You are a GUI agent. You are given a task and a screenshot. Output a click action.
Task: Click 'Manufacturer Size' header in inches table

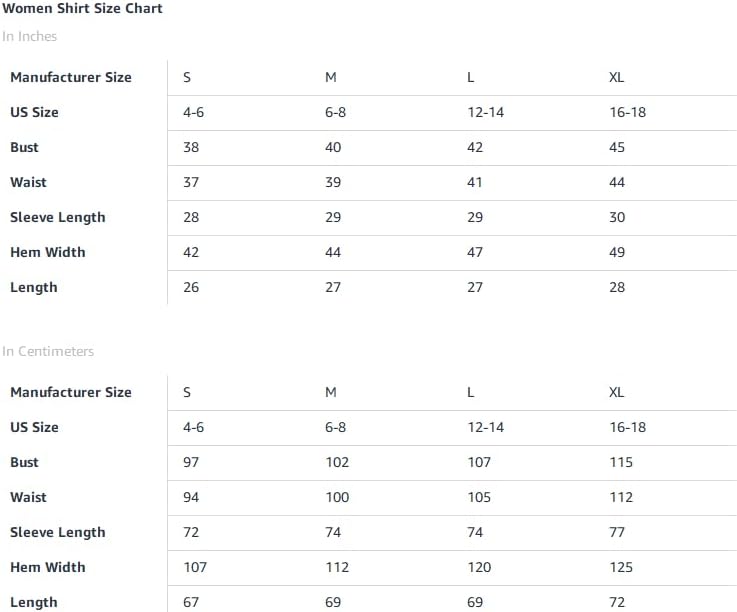coord(71,77)
